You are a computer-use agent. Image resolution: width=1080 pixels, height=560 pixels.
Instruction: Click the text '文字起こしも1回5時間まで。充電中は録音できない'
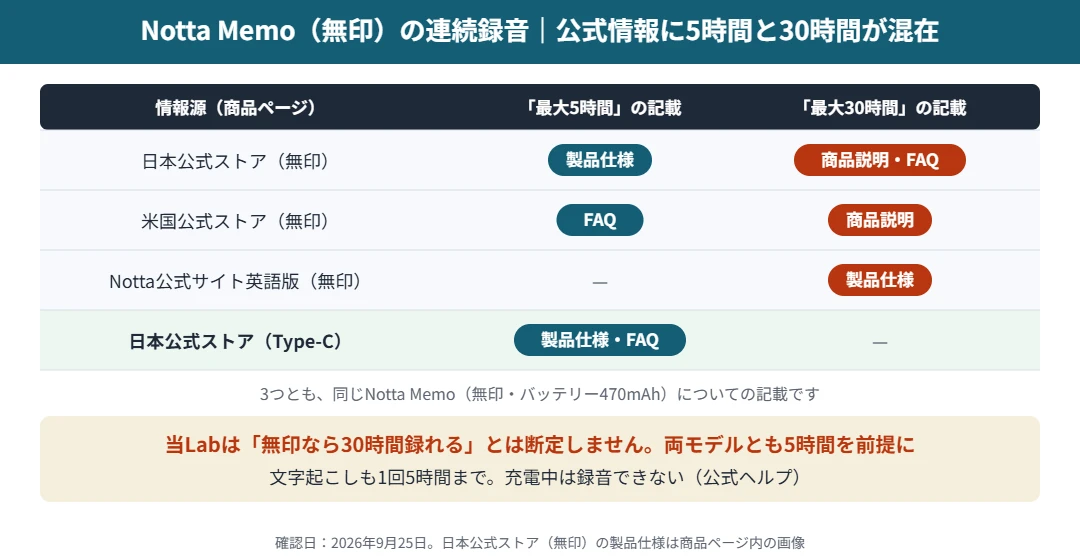pos(477,477)
